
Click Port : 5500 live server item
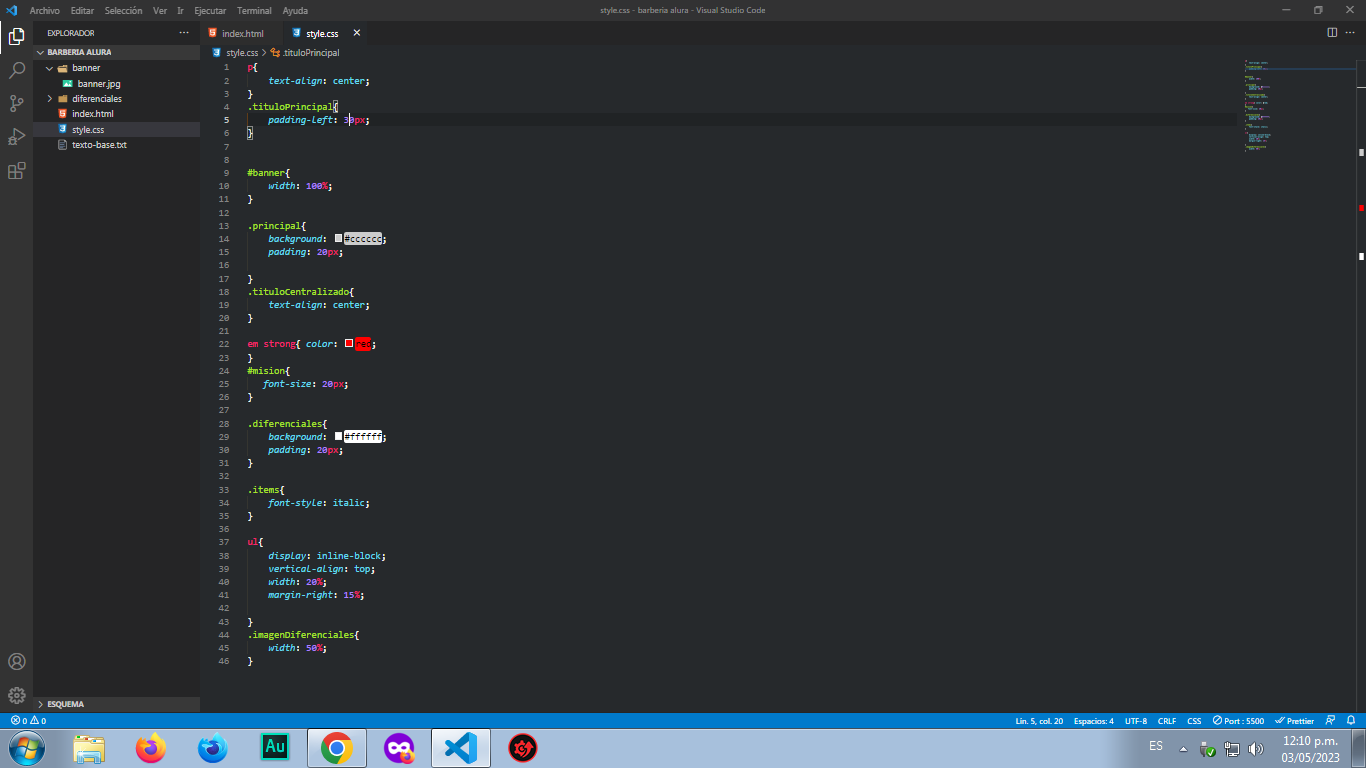(1238, 720)
